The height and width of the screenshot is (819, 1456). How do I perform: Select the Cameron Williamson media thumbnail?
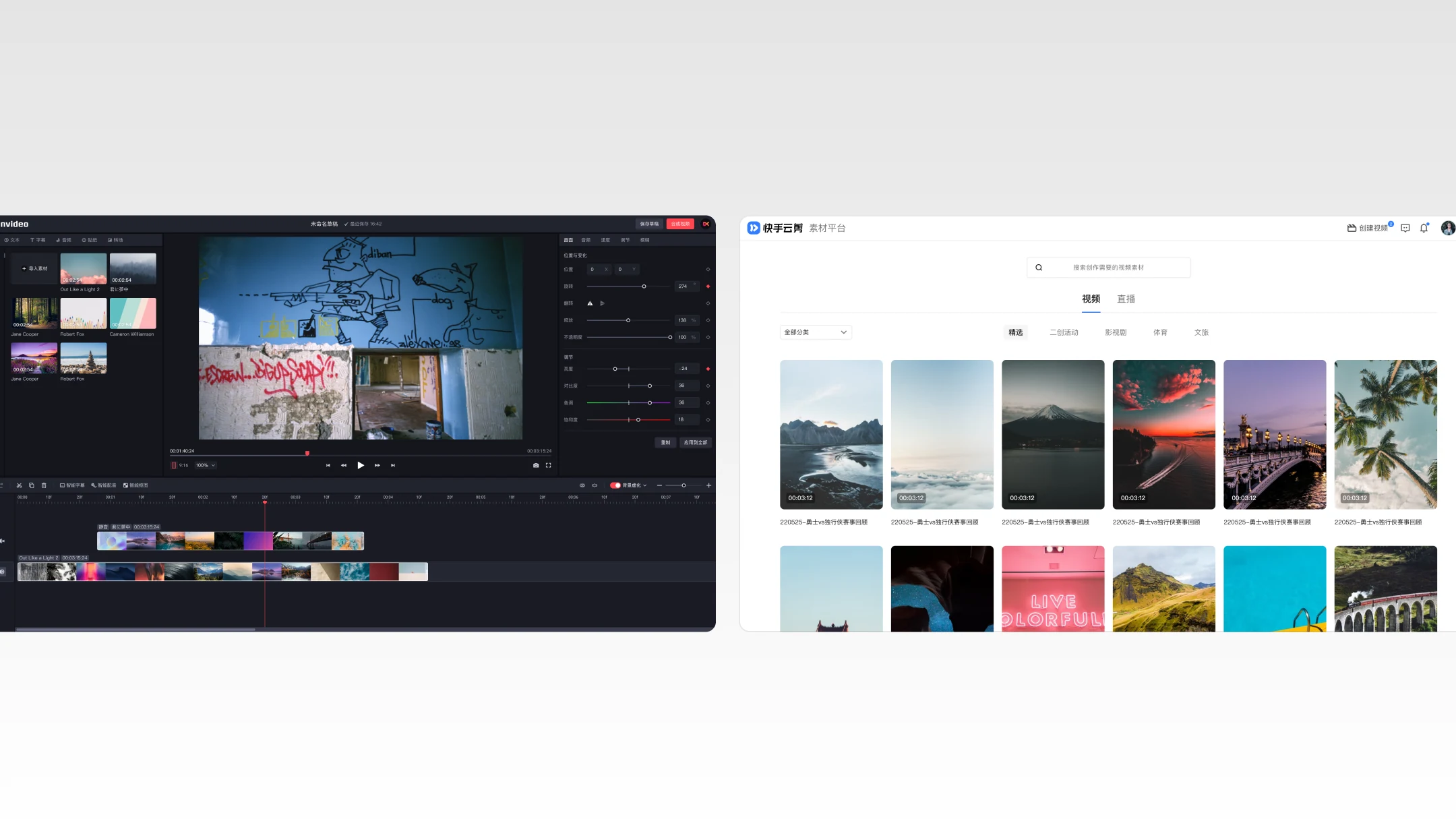pos(133,313)
